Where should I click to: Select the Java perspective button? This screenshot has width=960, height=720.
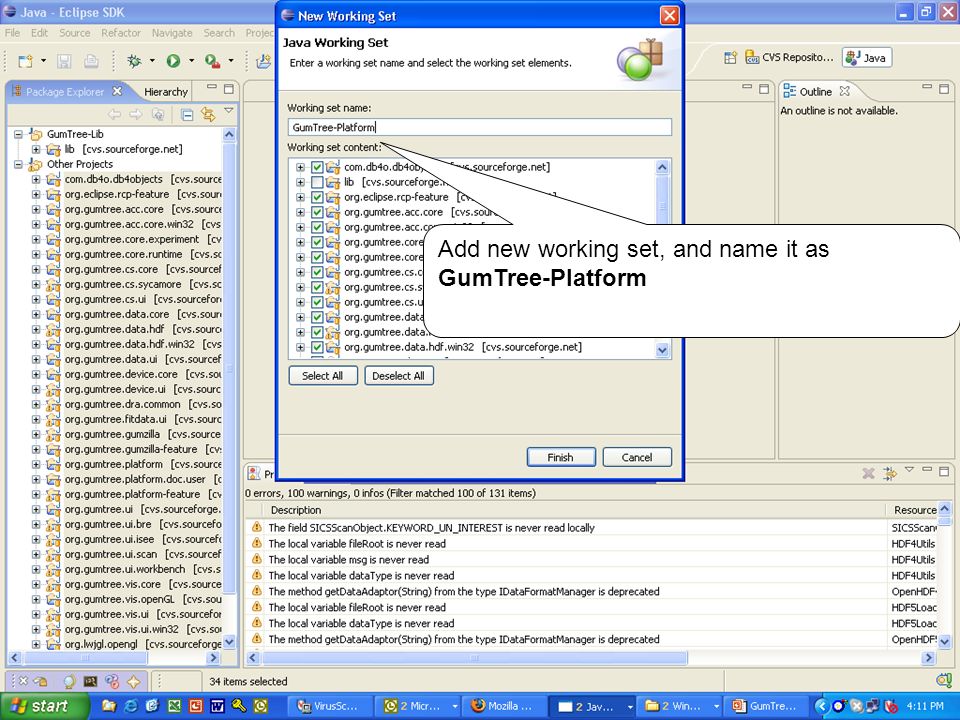click(x=866, y=58)
